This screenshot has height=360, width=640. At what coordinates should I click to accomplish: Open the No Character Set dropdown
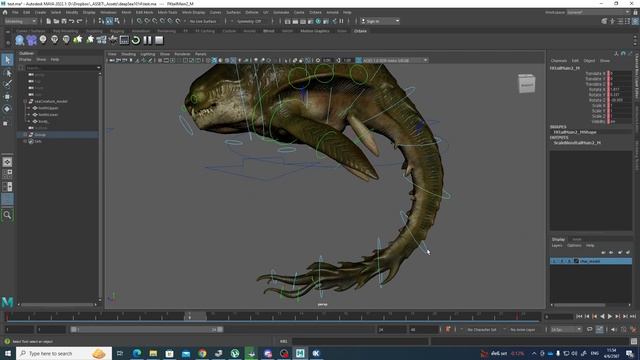click(482, 329)
